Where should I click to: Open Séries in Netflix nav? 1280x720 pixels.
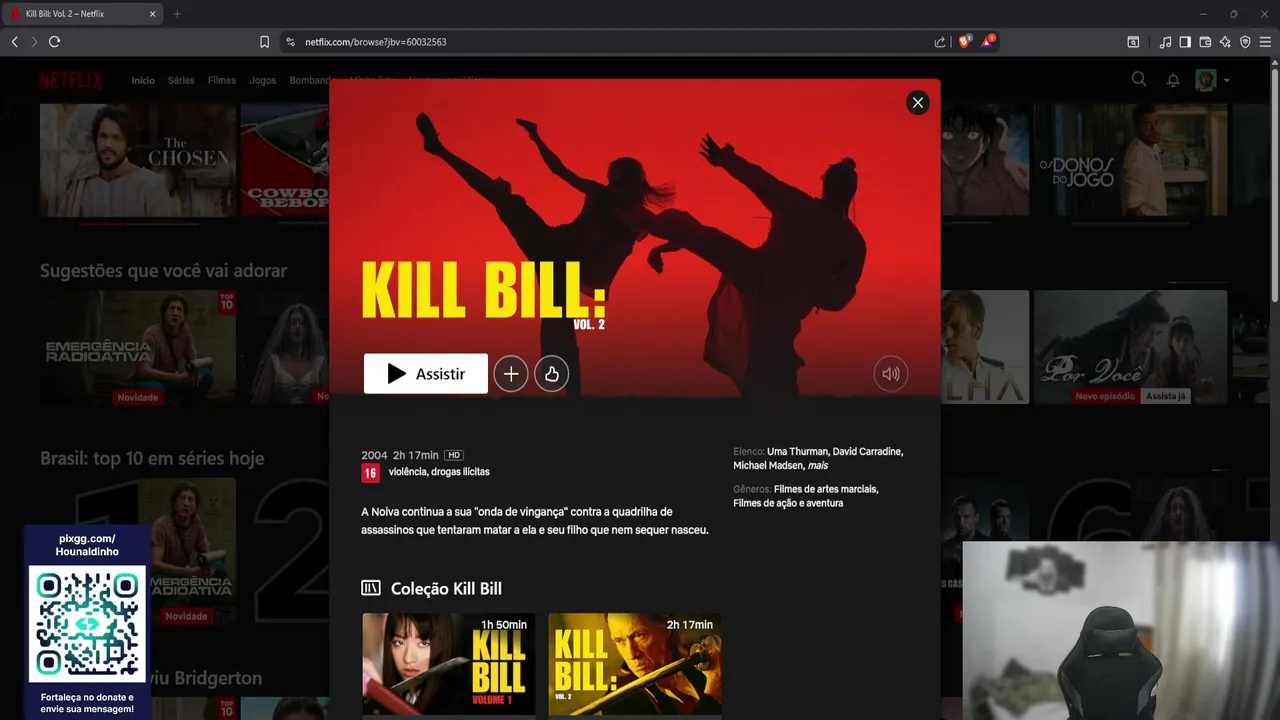click(x=181, y=81)
